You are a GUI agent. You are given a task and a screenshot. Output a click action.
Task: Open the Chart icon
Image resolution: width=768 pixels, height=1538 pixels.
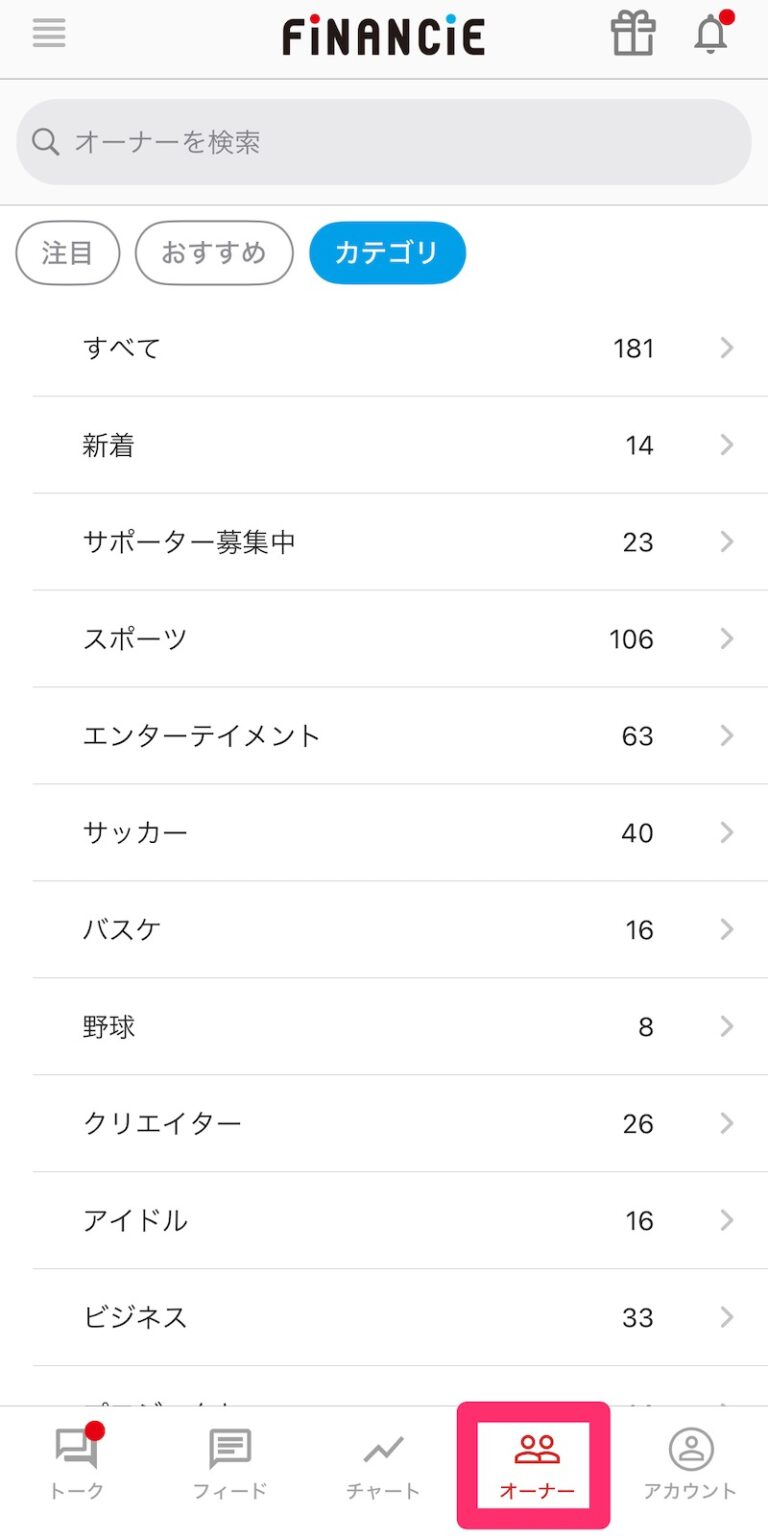click(x=383, y=1451)
